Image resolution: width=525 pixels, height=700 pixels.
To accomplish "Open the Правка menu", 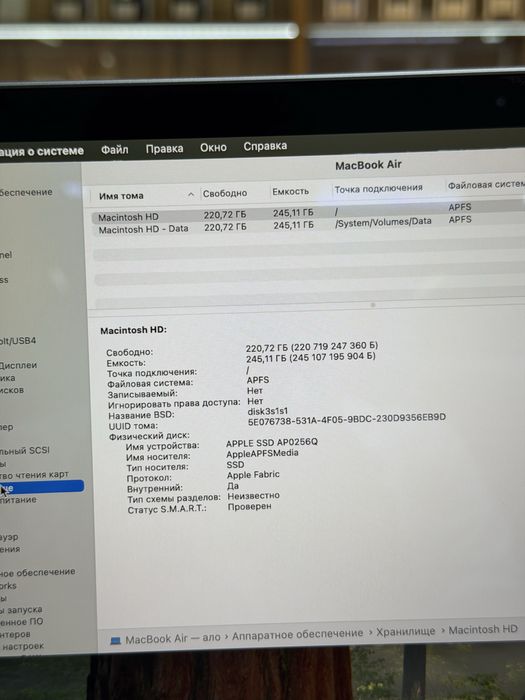I will click(x=164, y=149).
